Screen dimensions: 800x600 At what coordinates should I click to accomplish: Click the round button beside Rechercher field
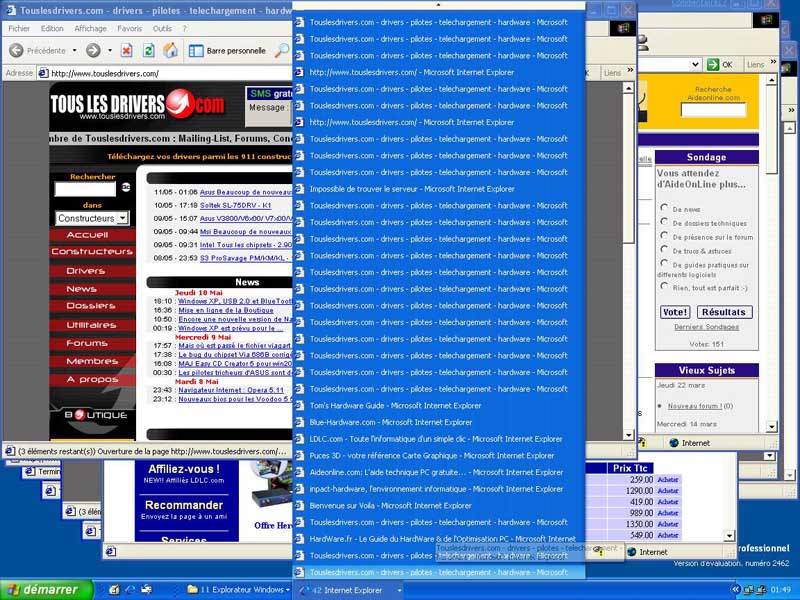coord(126,188)
